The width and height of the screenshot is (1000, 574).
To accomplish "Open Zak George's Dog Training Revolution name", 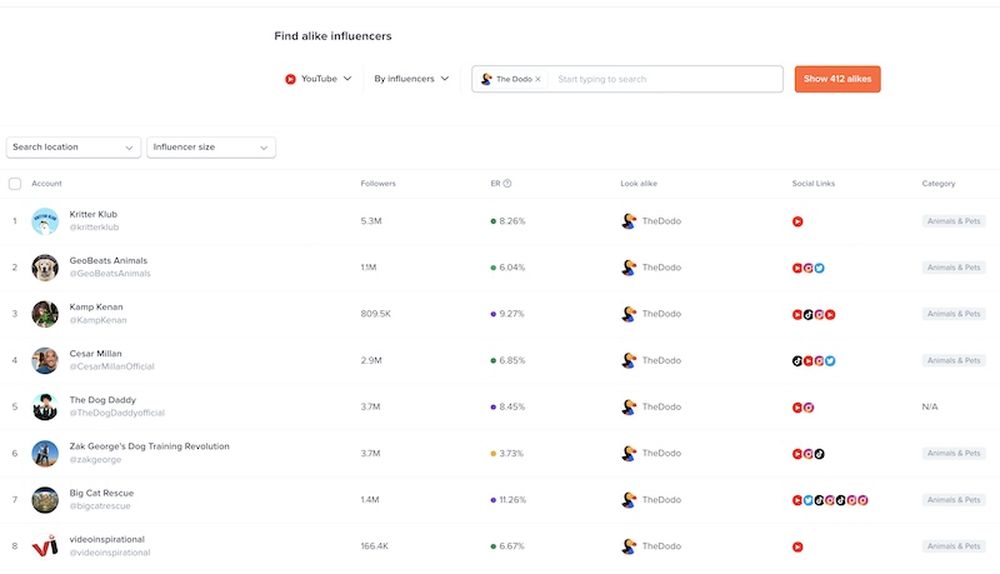I will (149, 446).
